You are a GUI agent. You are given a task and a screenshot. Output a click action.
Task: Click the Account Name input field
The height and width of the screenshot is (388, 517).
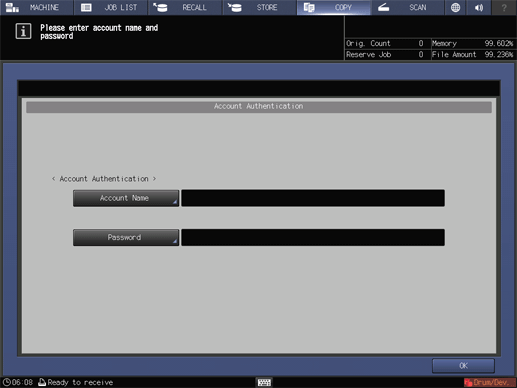pyautogui.click(x=313, y=198)
